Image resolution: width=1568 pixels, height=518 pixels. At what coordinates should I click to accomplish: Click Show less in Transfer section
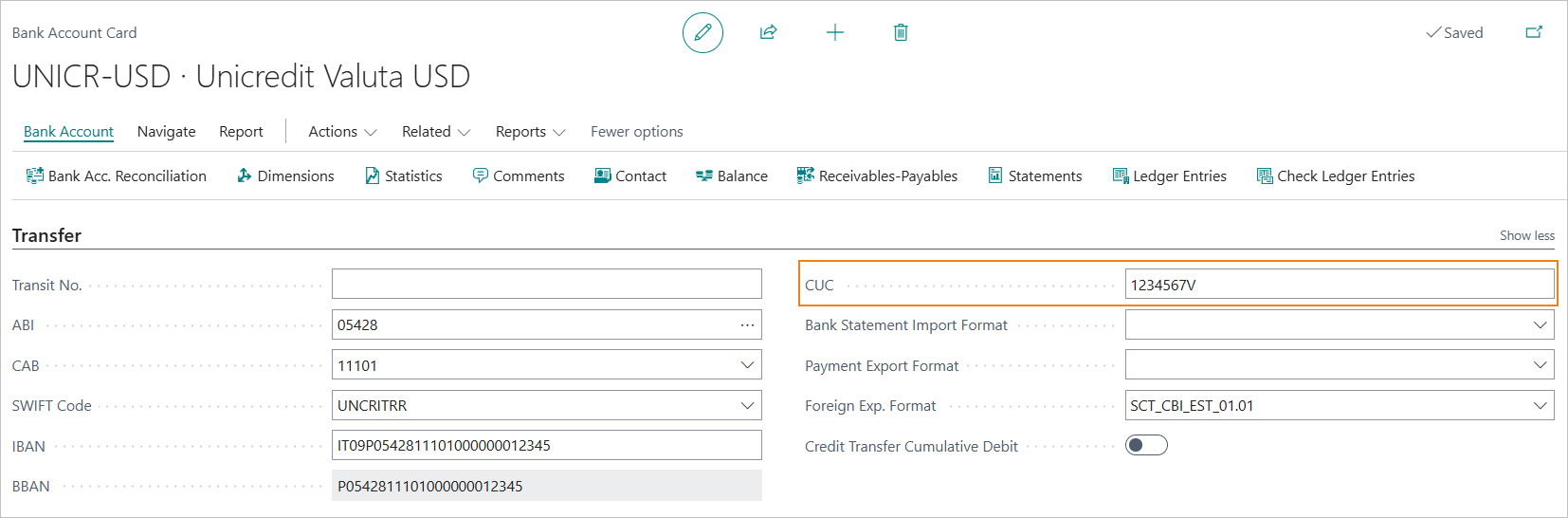pyautogui.click(x=1527, y=235)
